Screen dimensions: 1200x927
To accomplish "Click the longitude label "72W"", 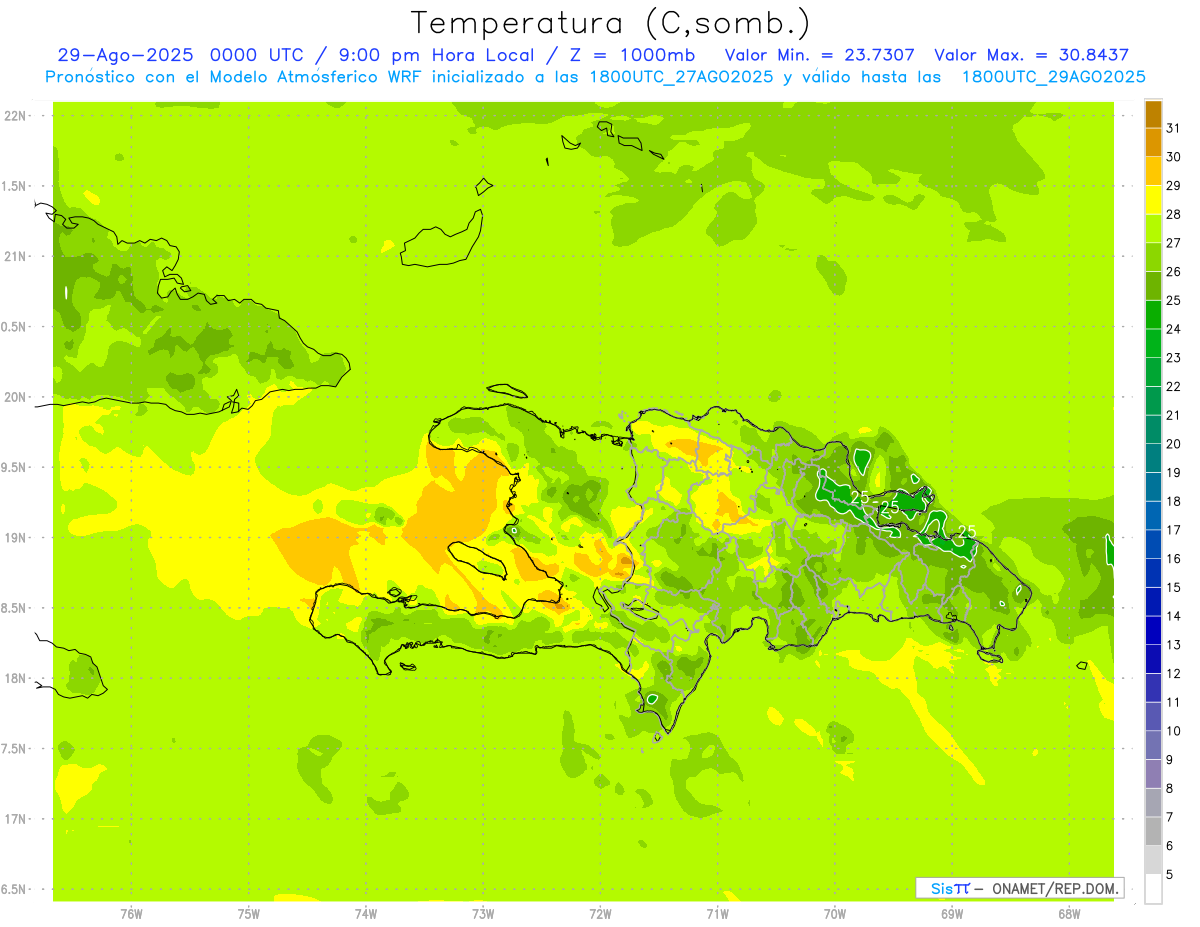I will pos(600,914).
